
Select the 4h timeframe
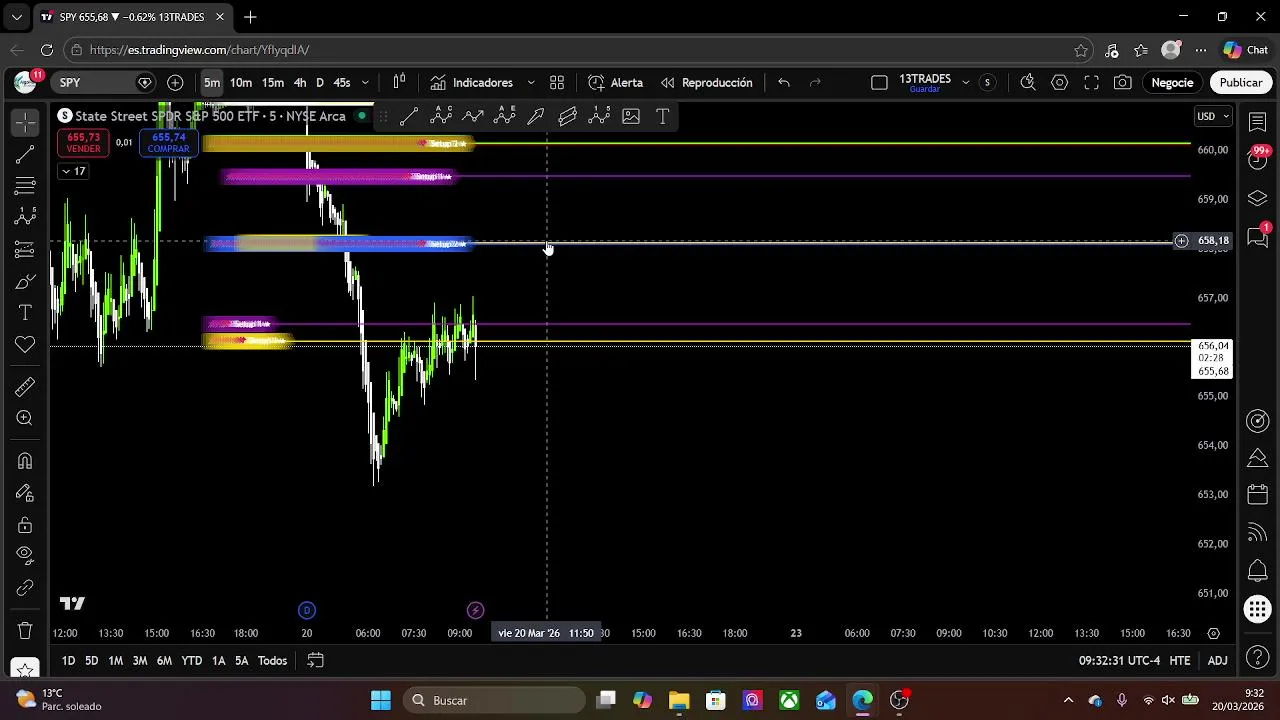[x=300, y=83]
